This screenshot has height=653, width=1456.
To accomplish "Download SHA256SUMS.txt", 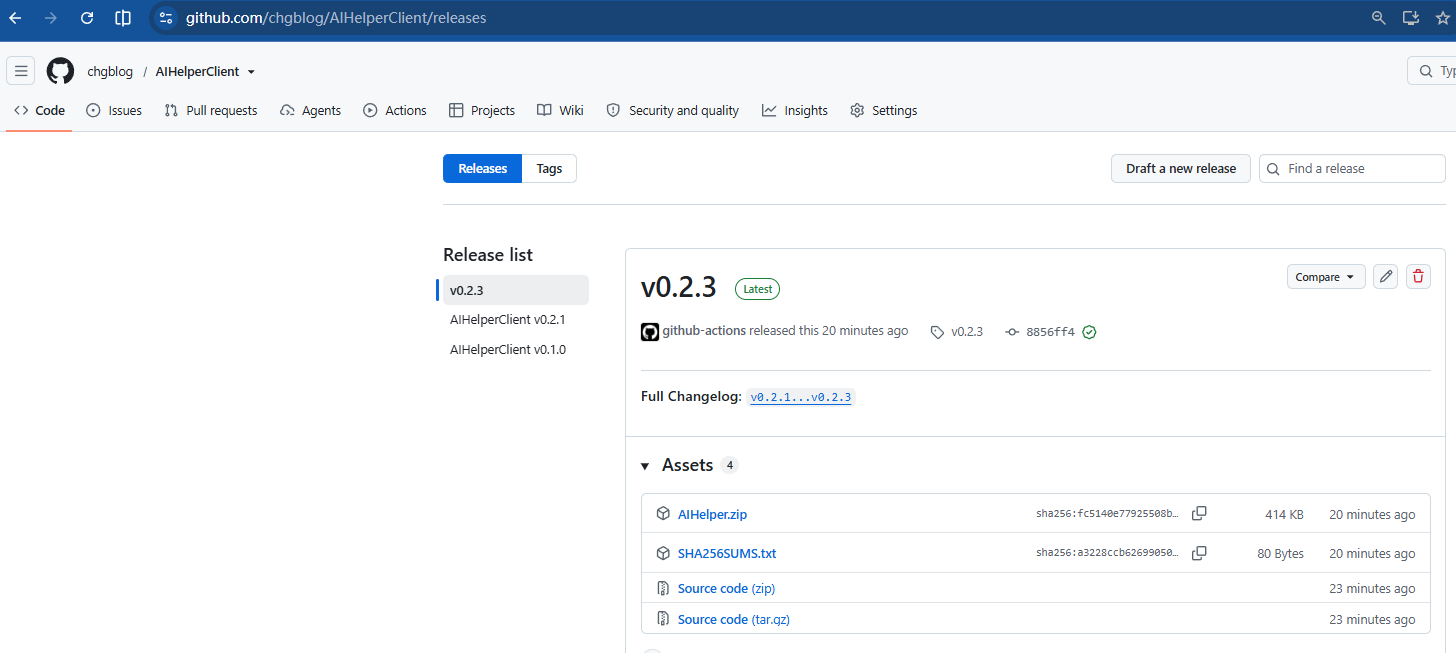I will pyautogui.click(x=727, y=553).
